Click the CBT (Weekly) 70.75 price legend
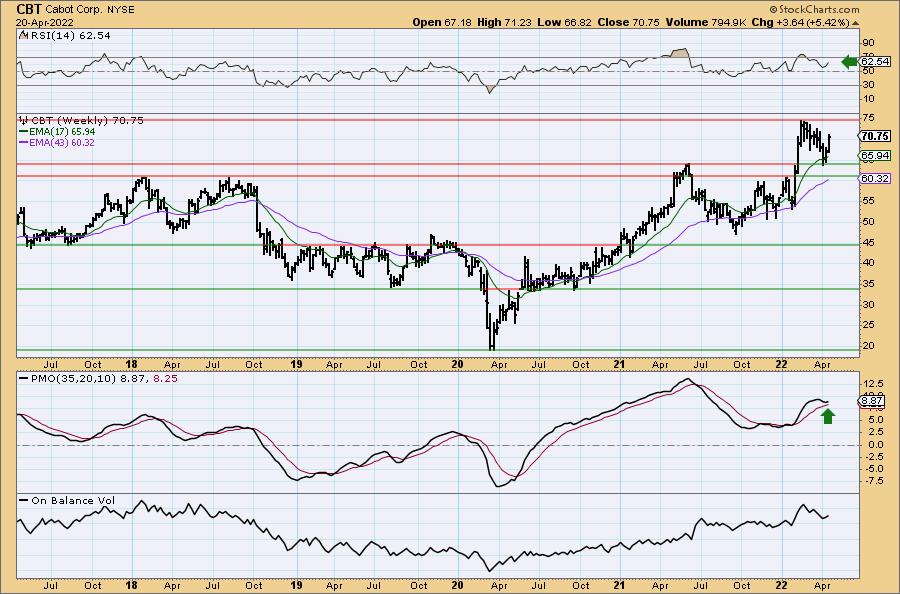 (87, 121)
